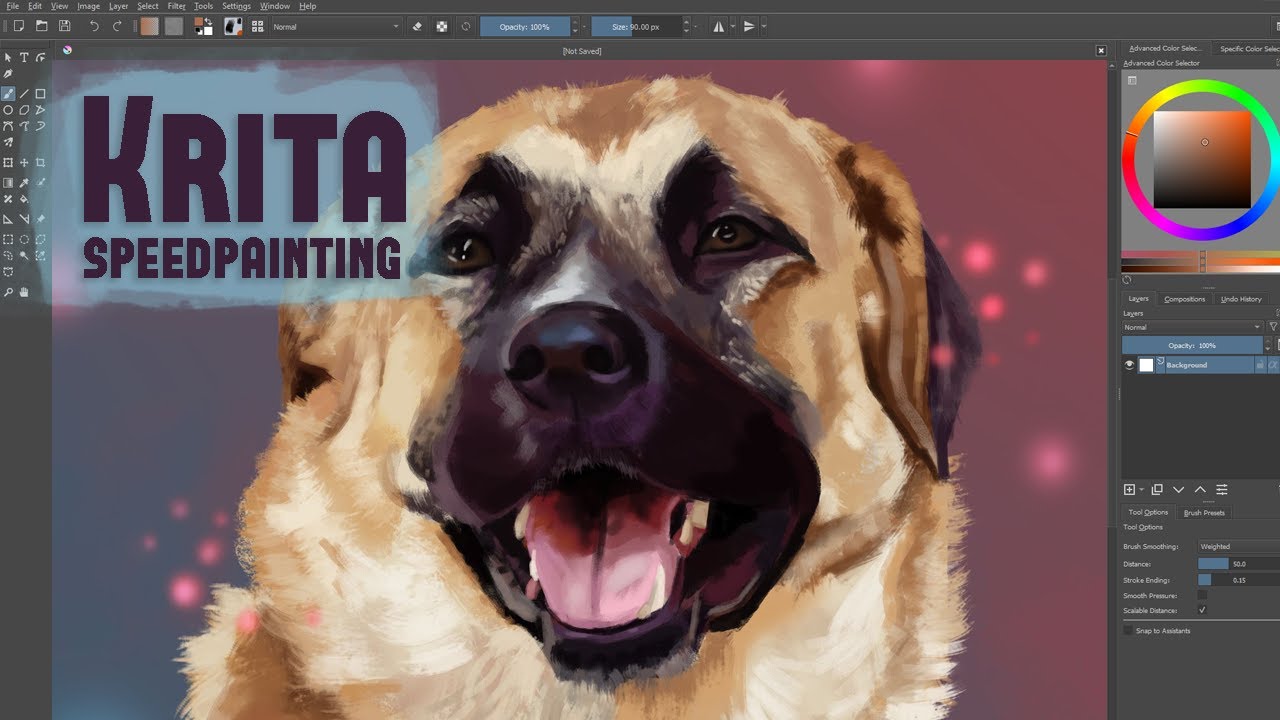Move the layer up
The width and height of the screenshot is (1280, 720).
pos(1200,490)
